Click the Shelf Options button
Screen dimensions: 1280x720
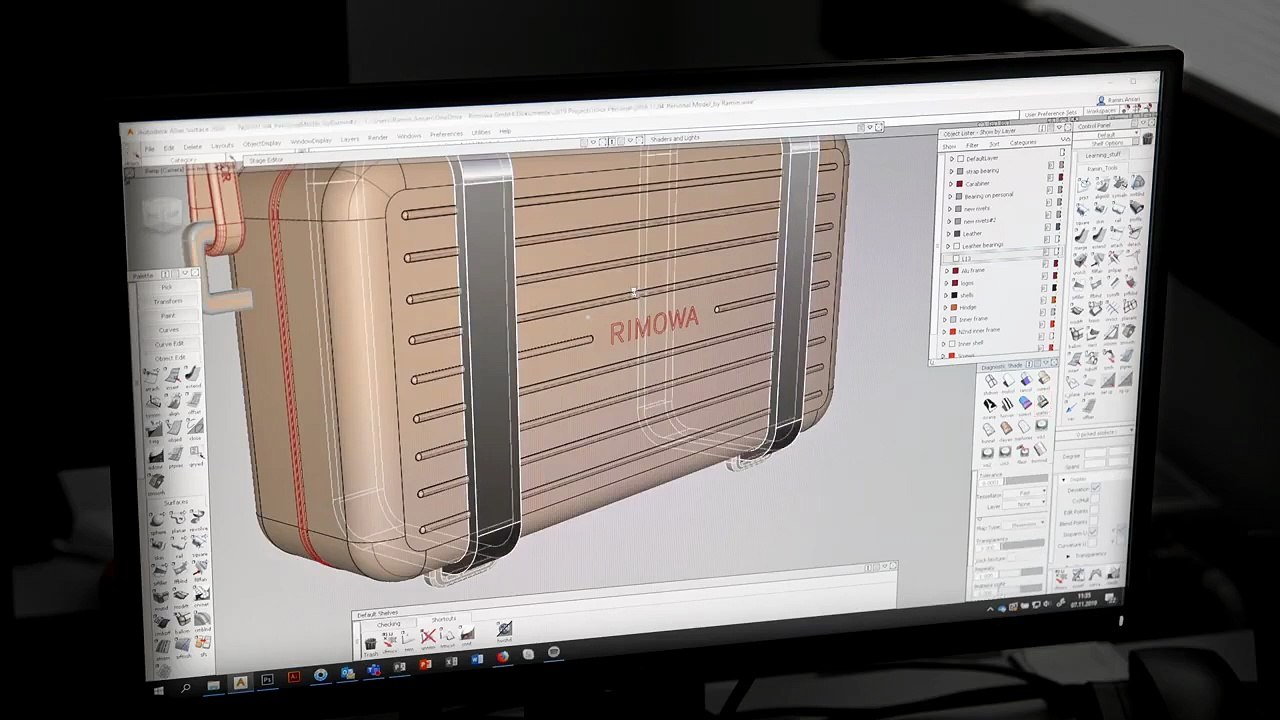(1107, 143)
